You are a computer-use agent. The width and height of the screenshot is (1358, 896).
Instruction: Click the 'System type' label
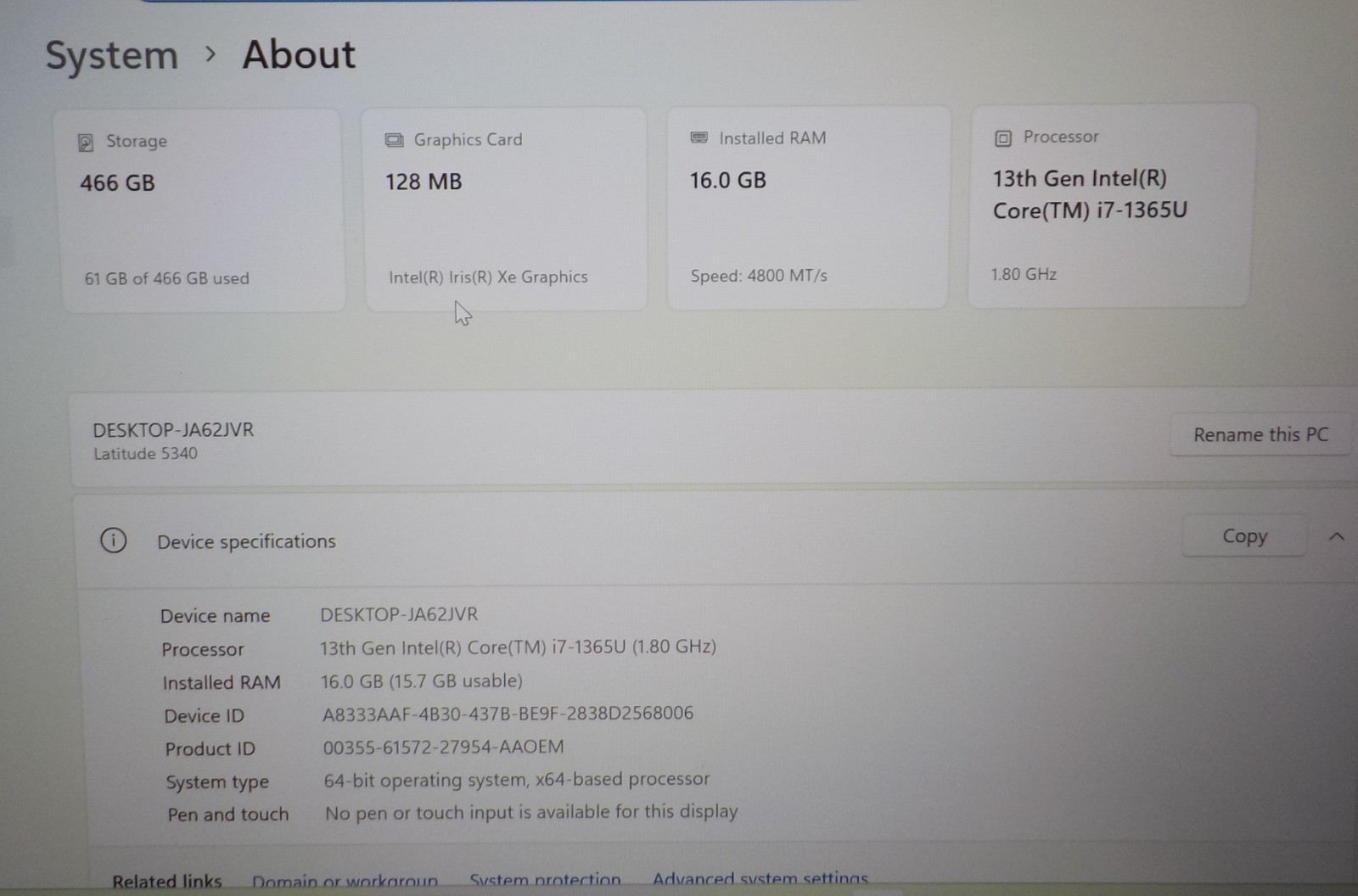(x=217, y=782)
